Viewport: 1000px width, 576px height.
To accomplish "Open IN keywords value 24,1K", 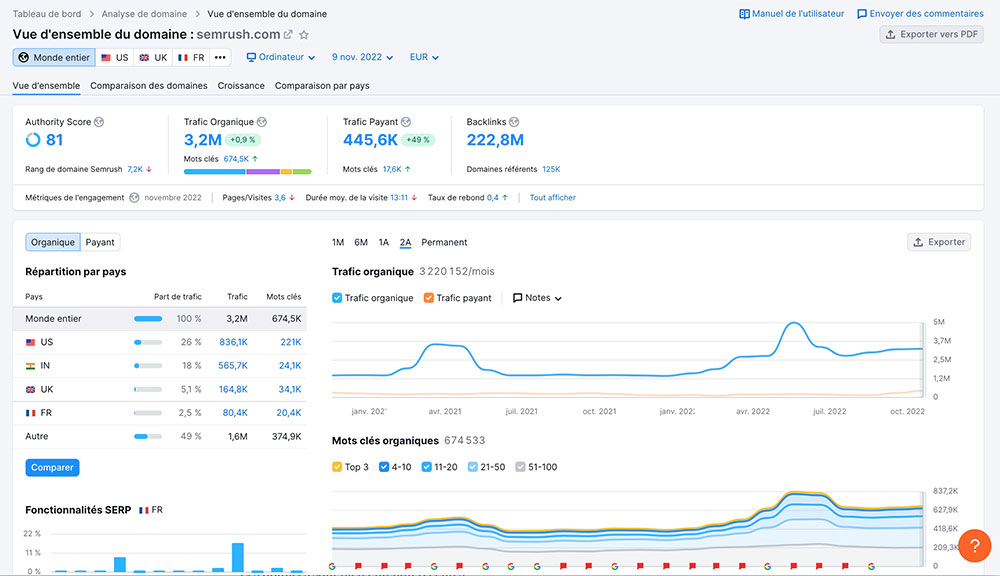I will [290, 366].
